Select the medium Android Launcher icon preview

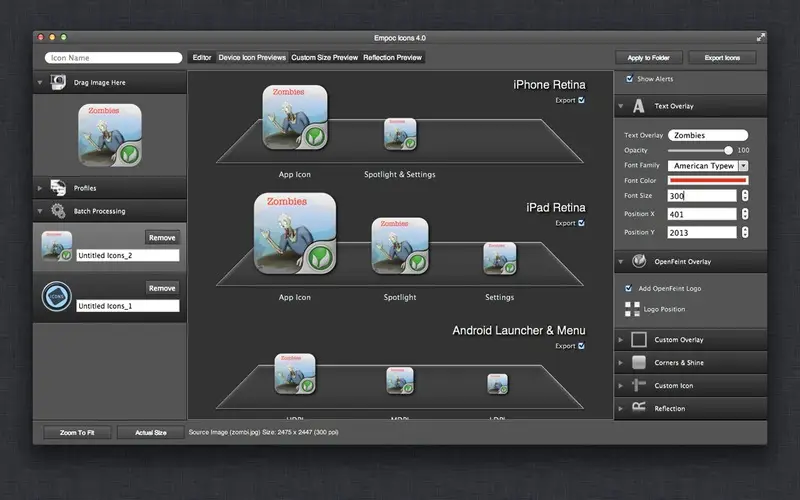pyautogui.click(x=400, y=381)
